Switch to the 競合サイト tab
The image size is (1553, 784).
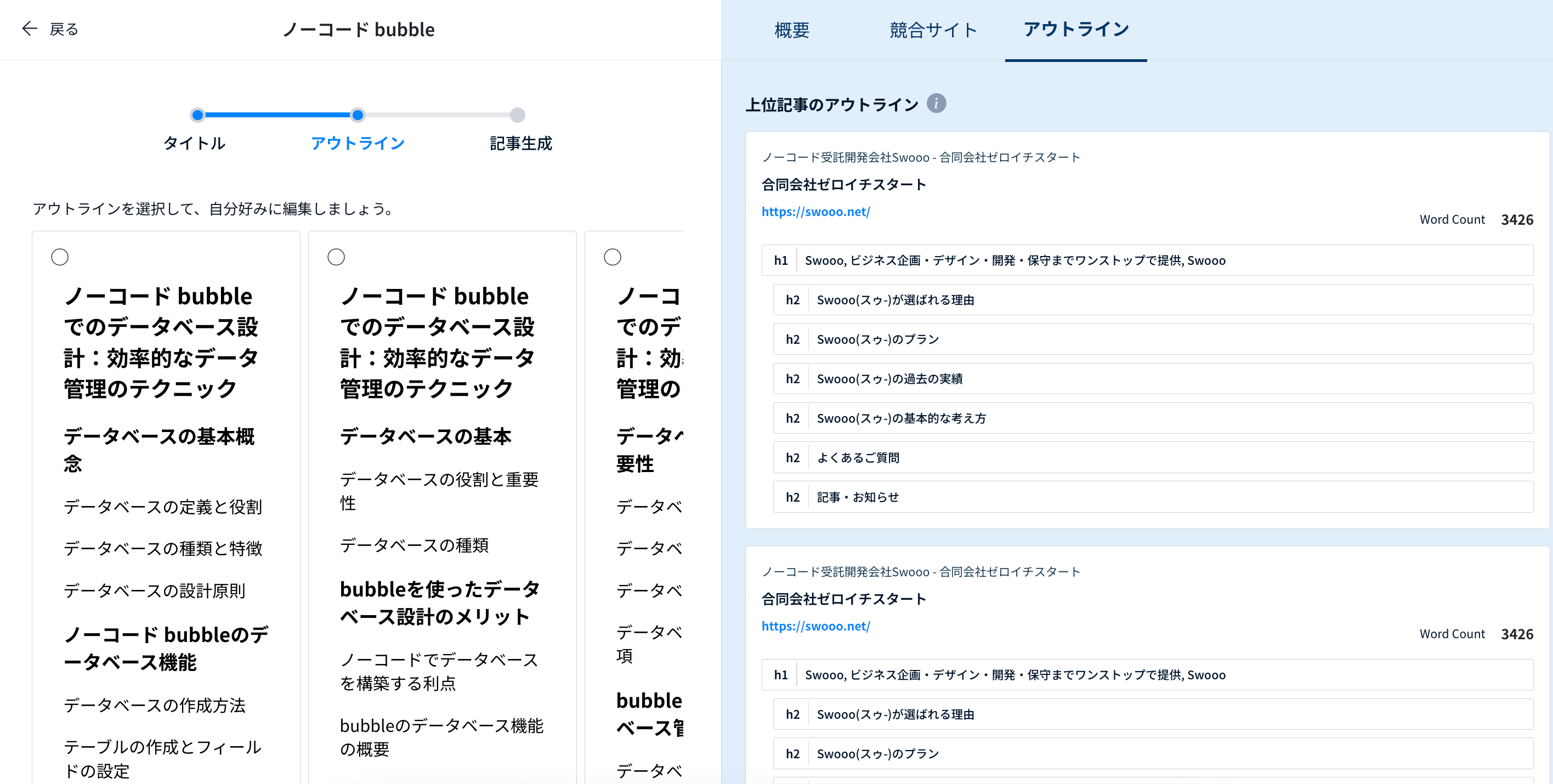pos(932,30)
